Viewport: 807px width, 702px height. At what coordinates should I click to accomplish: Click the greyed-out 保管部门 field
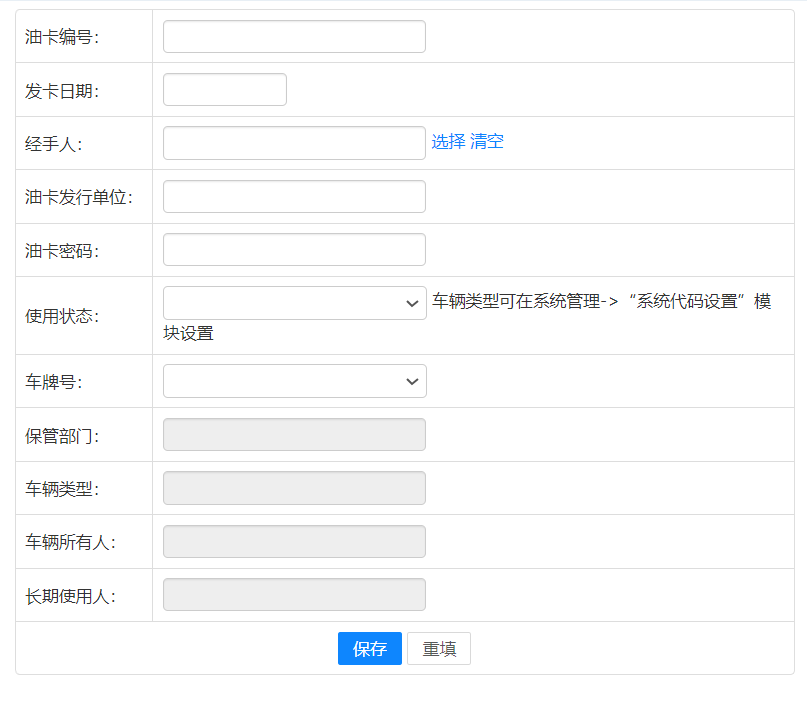[294, 435]
